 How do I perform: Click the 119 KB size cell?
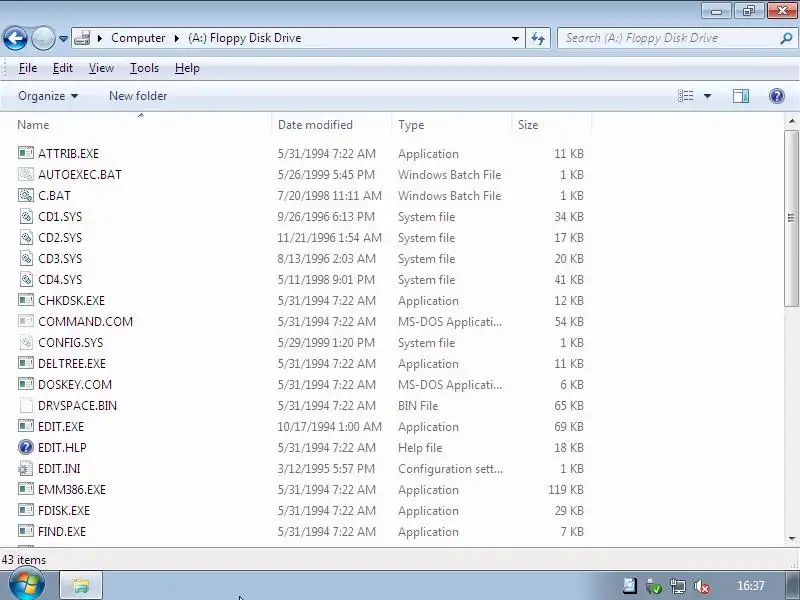click(566, 490)
